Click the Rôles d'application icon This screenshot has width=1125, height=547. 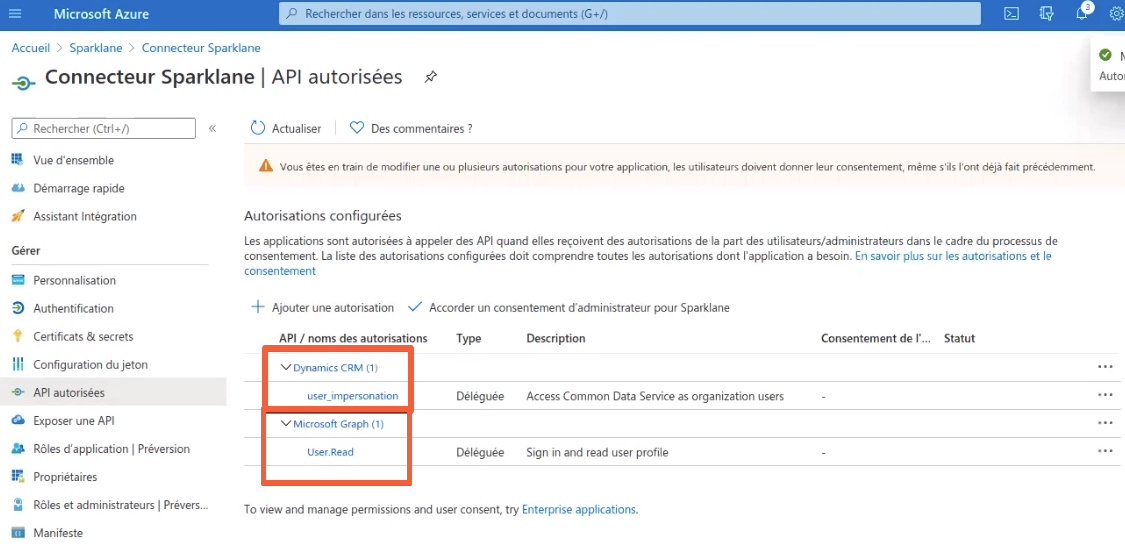click(x=19, y=449)
